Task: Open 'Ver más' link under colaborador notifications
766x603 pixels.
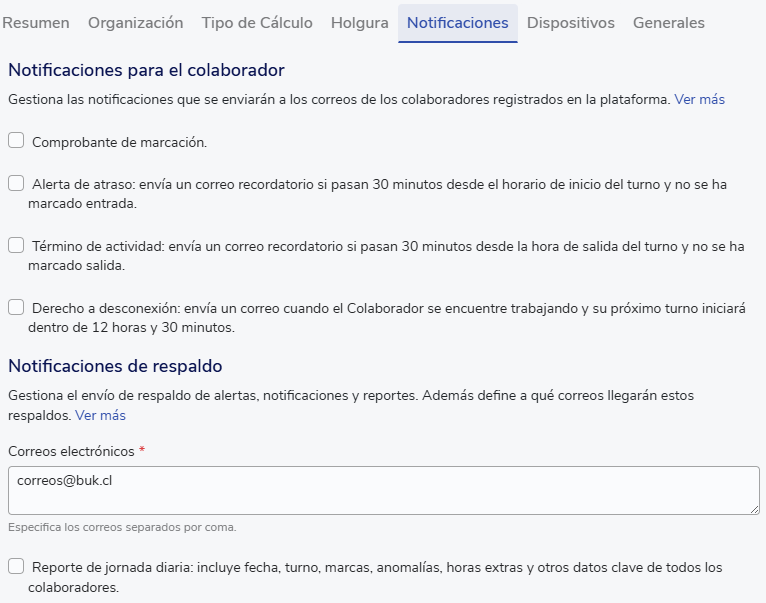Action: [x=699, y=100]
